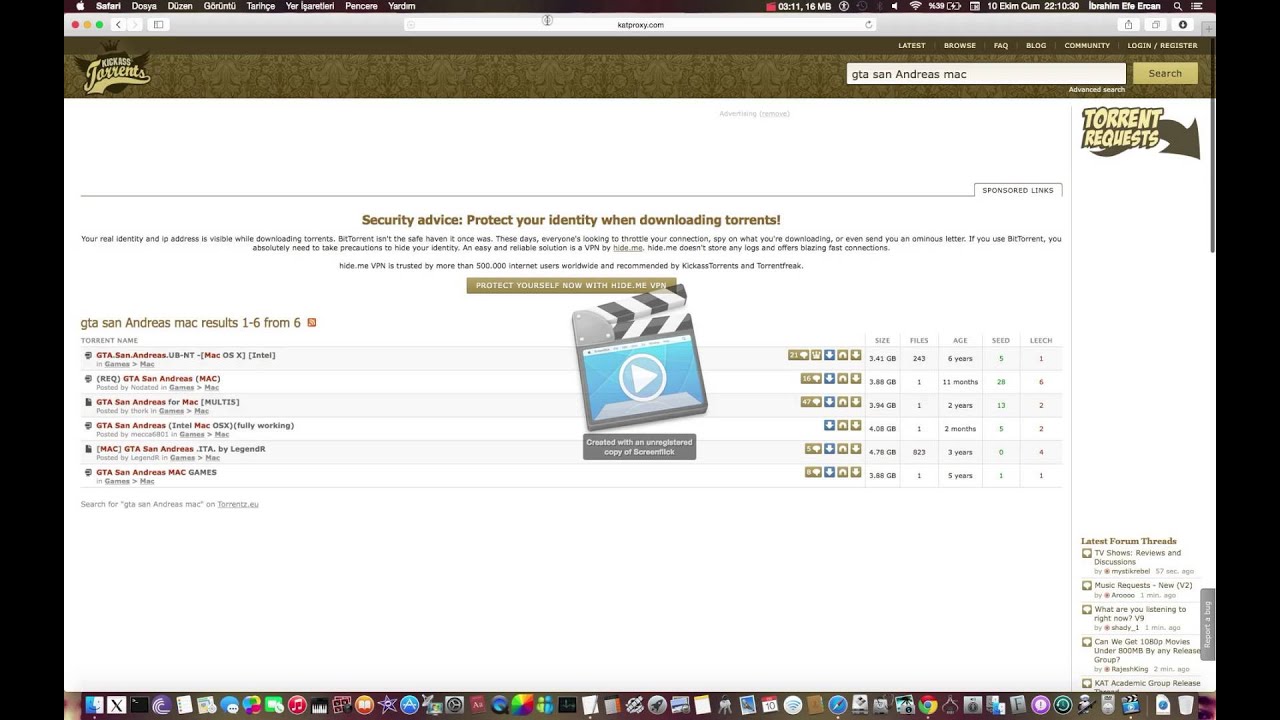Click the magnet icon for GTA San Andreas MAC GAMES

[x=843, y=472]
